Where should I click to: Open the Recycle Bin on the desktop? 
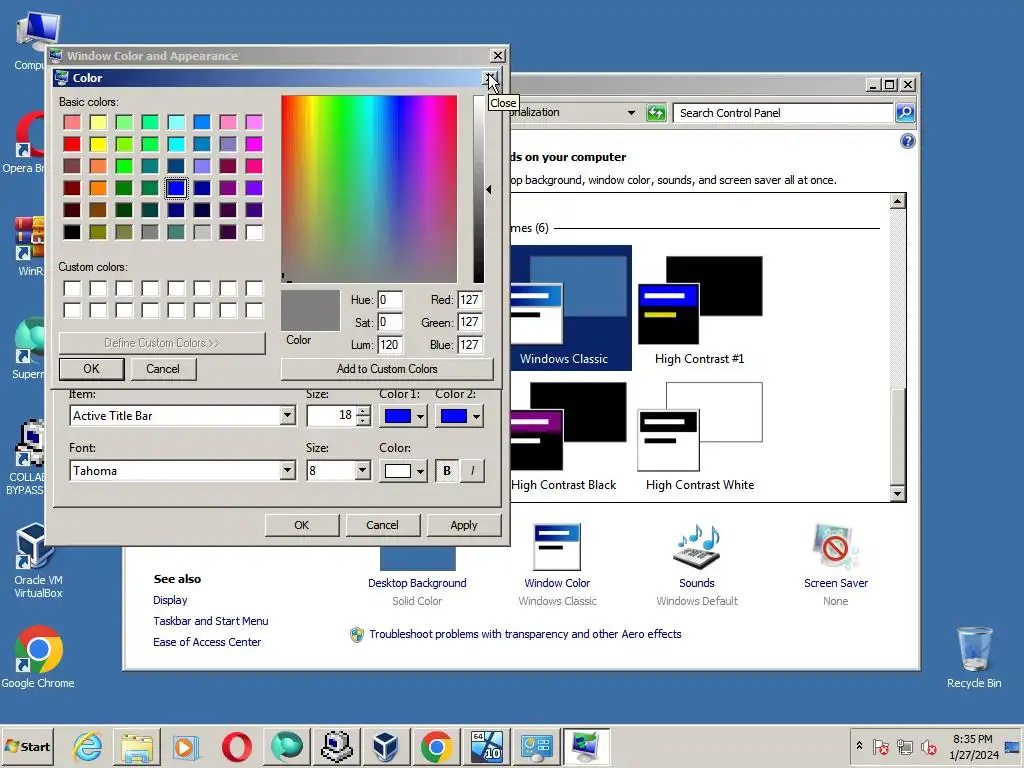(974, 657)
